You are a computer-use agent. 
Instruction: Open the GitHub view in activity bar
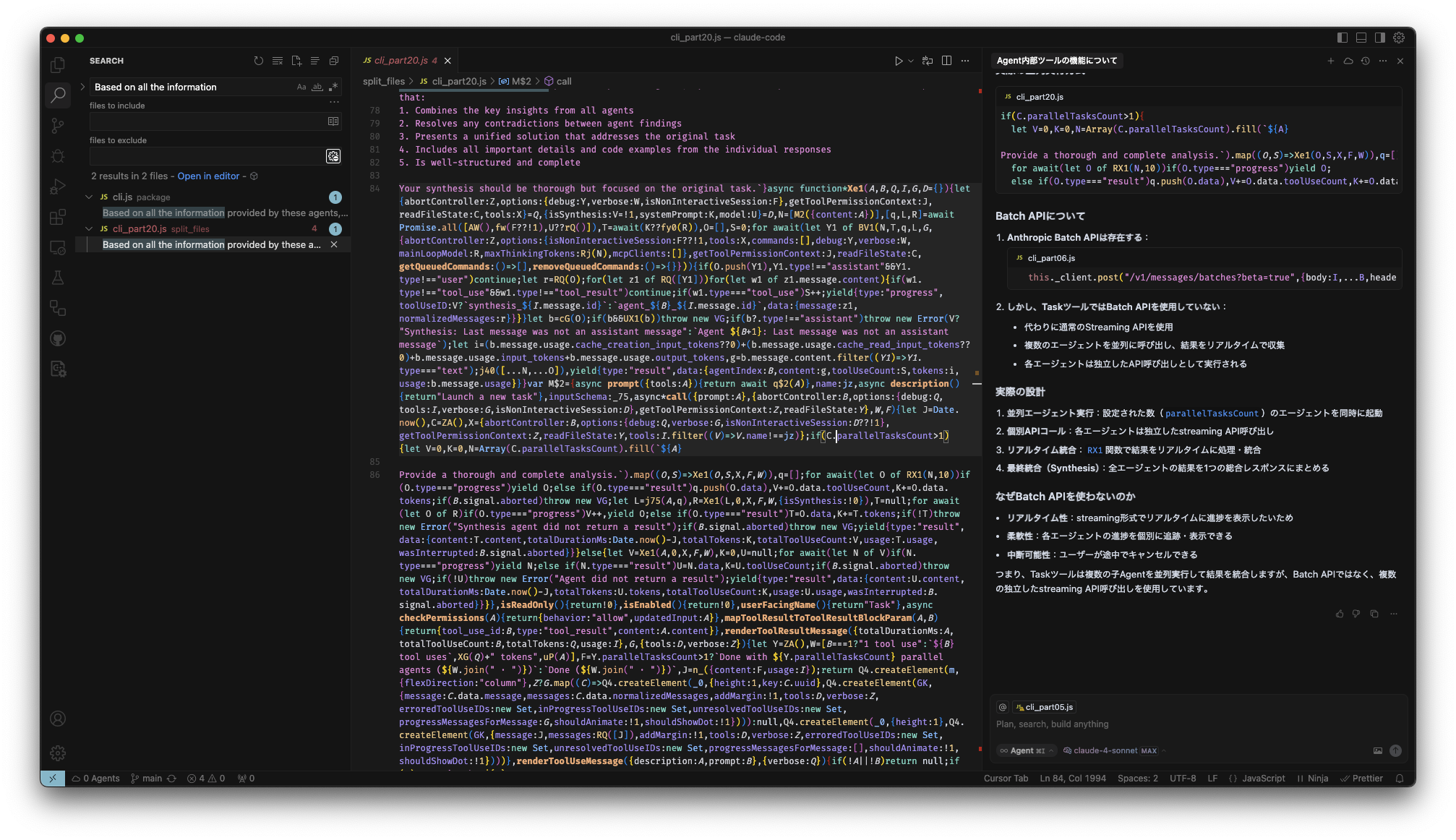pos(58,338)
